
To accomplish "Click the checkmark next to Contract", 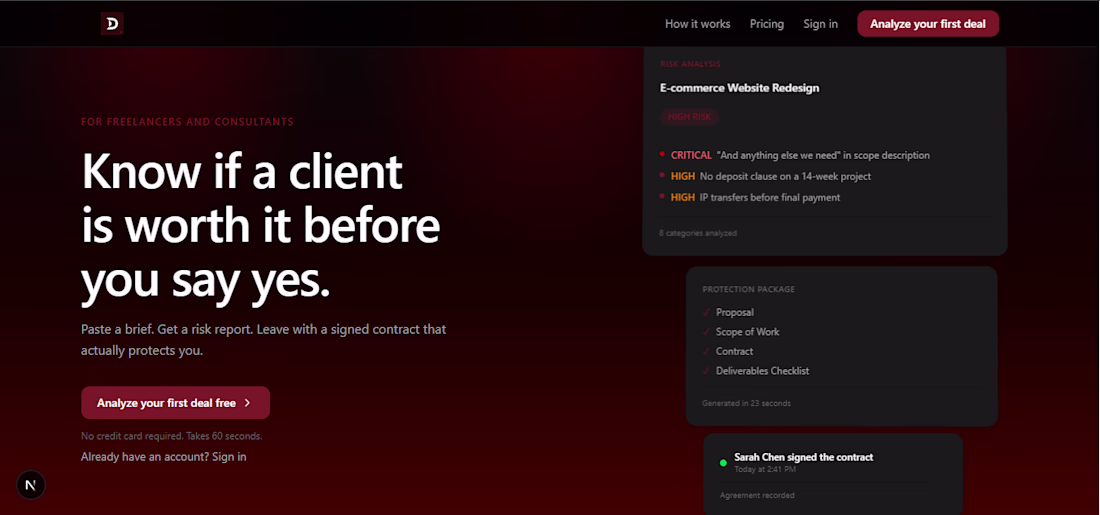I will click(x=706, y=352).
